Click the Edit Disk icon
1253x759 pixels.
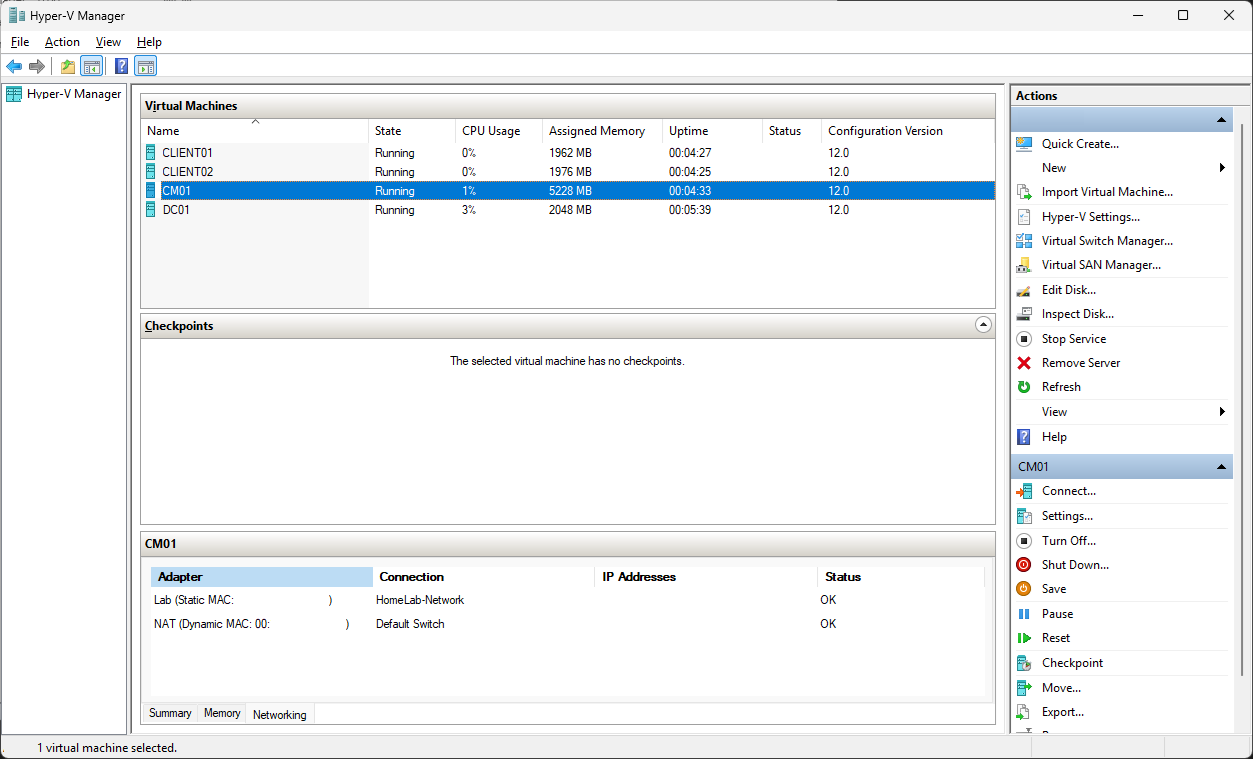(x=1024, y=290)
